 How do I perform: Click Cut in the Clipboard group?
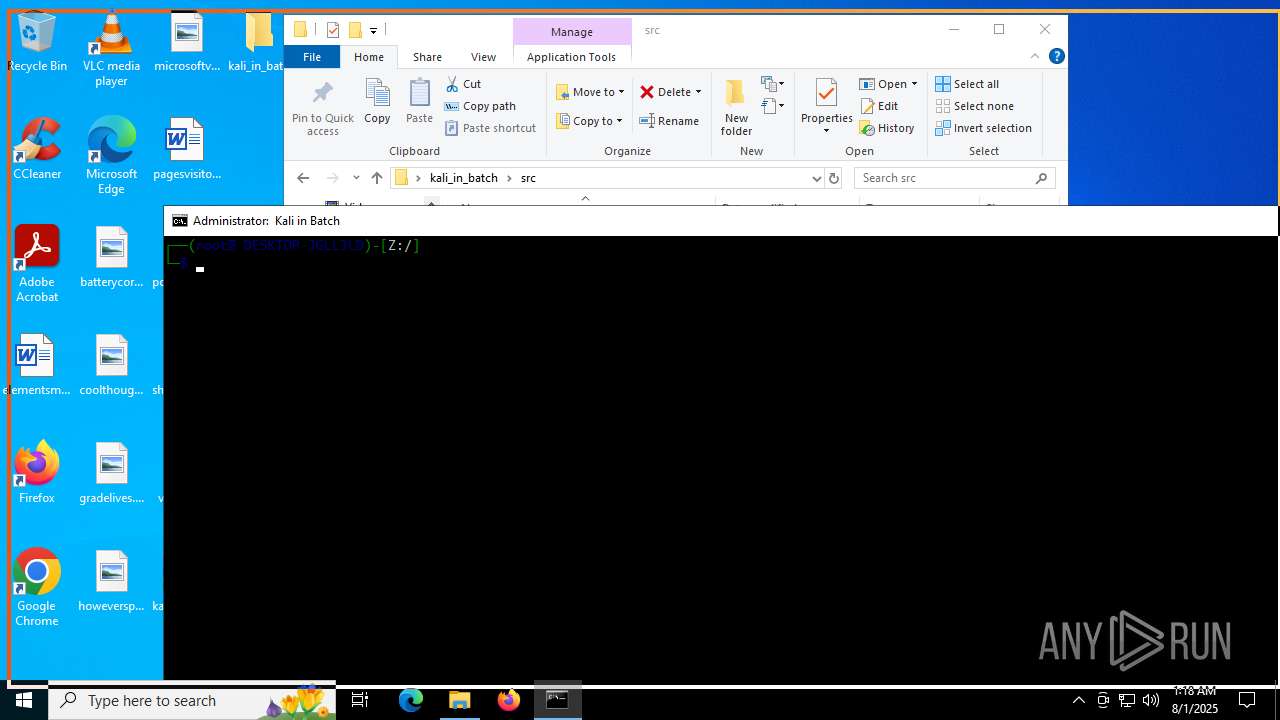(463, 84)
